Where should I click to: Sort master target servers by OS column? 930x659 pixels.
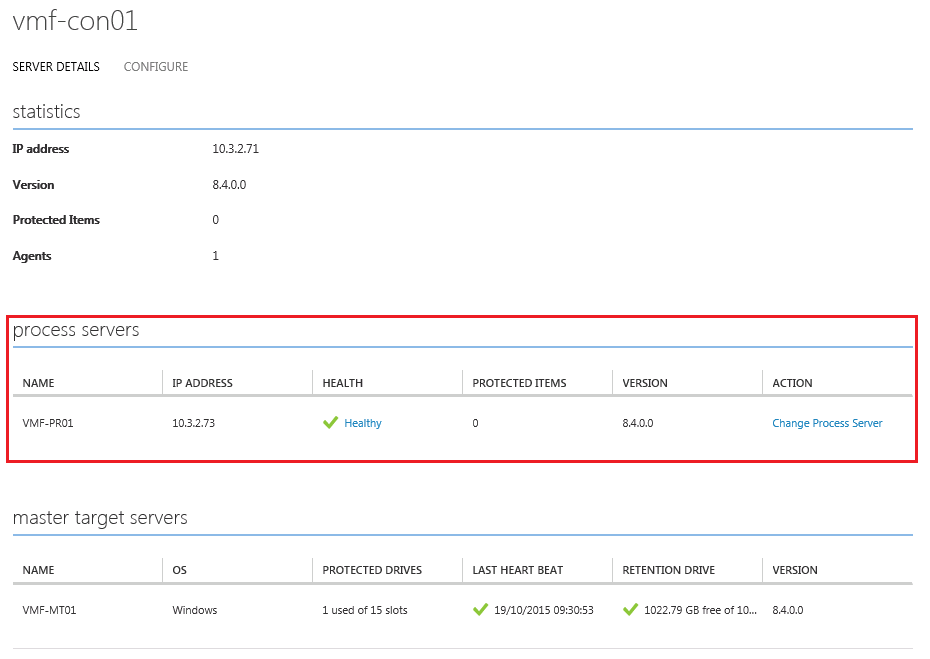[x=180, y=570]
